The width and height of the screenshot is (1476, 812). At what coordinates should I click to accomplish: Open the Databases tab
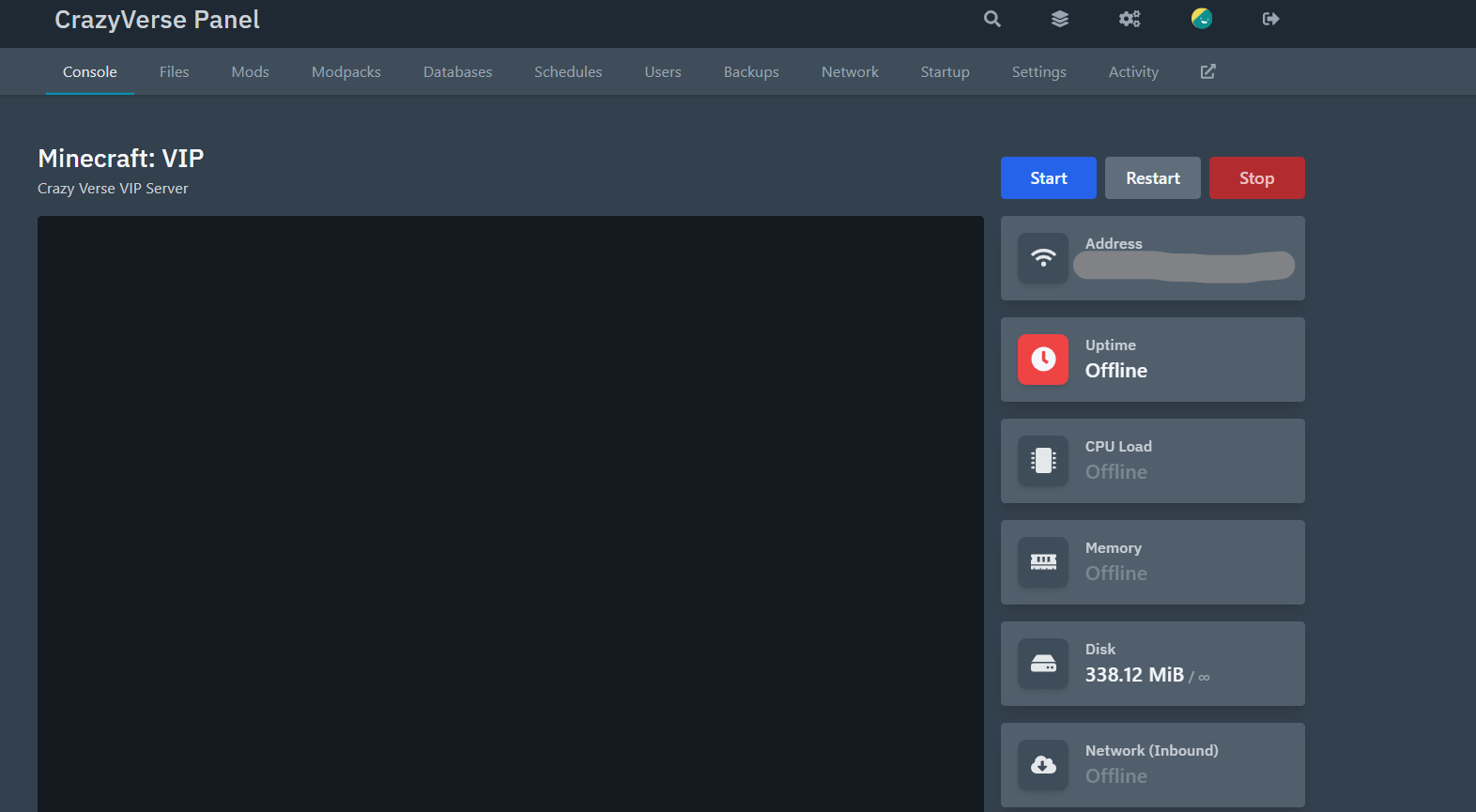[x=457, y=72]
